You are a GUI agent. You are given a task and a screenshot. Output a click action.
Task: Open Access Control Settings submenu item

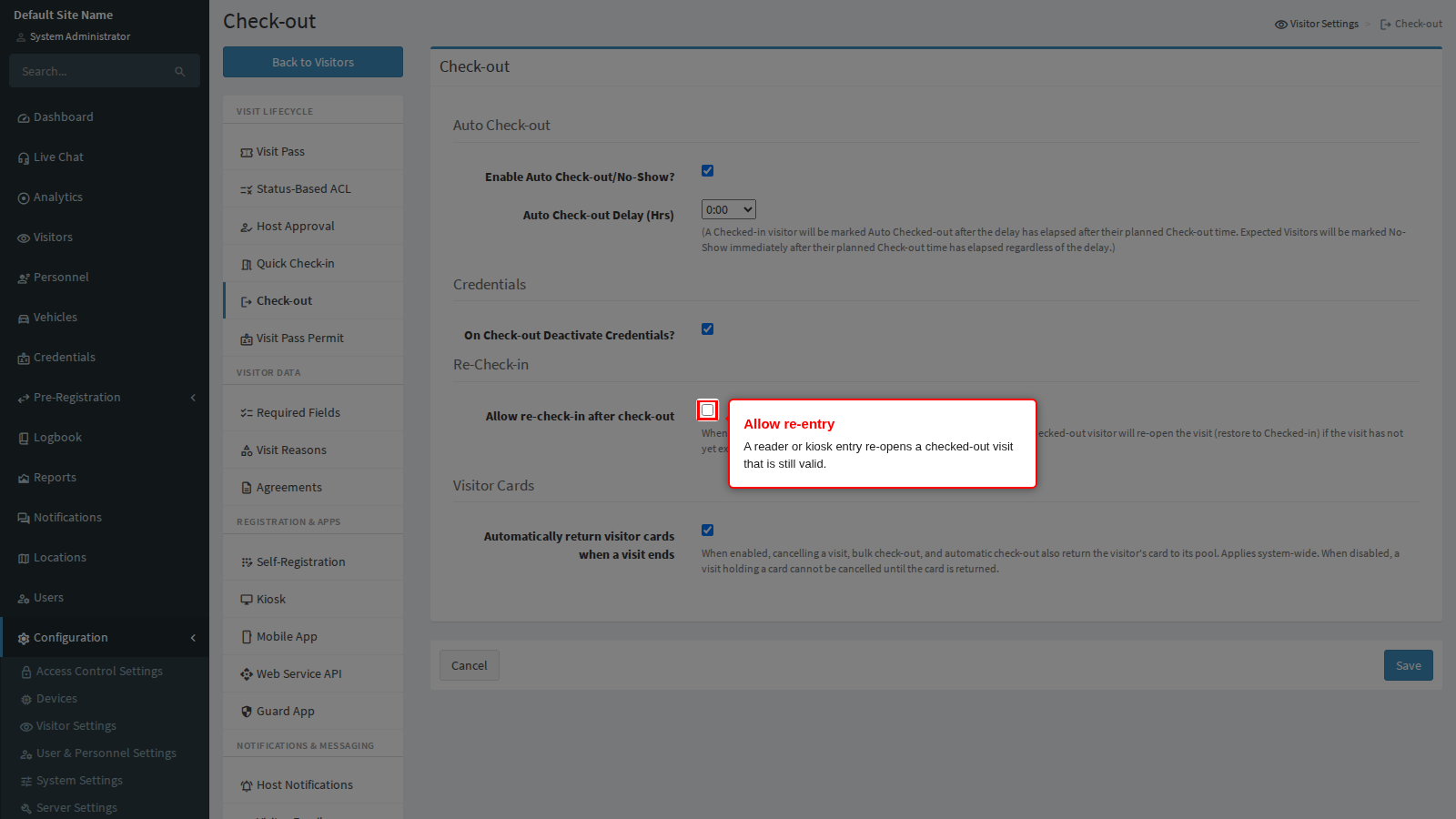99,672
